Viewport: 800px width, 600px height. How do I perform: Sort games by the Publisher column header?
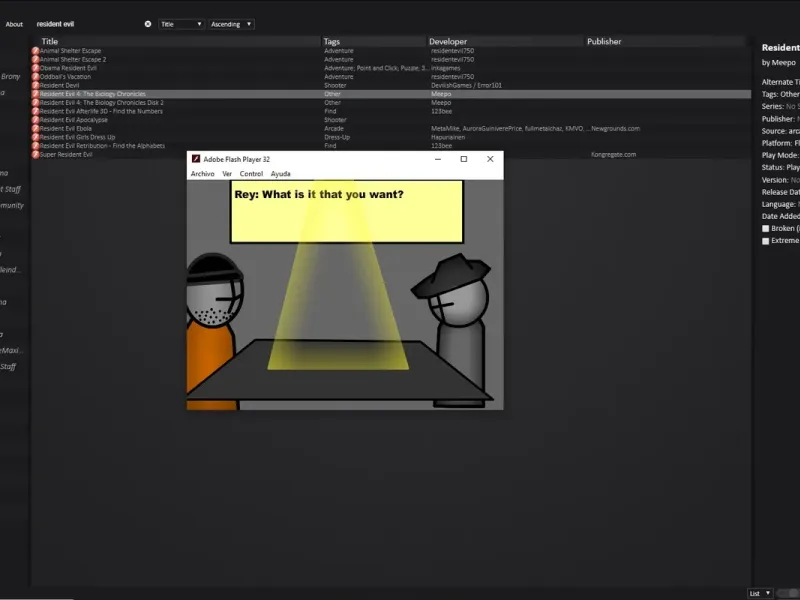(x=665, y=41)
